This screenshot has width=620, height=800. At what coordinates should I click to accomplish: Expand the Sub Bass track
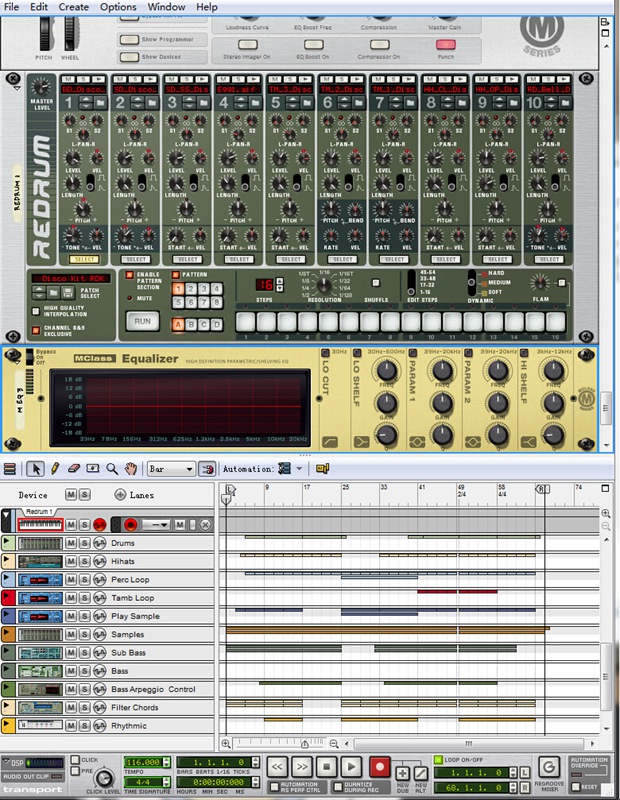pyautogui.click(x=8, y=652)
